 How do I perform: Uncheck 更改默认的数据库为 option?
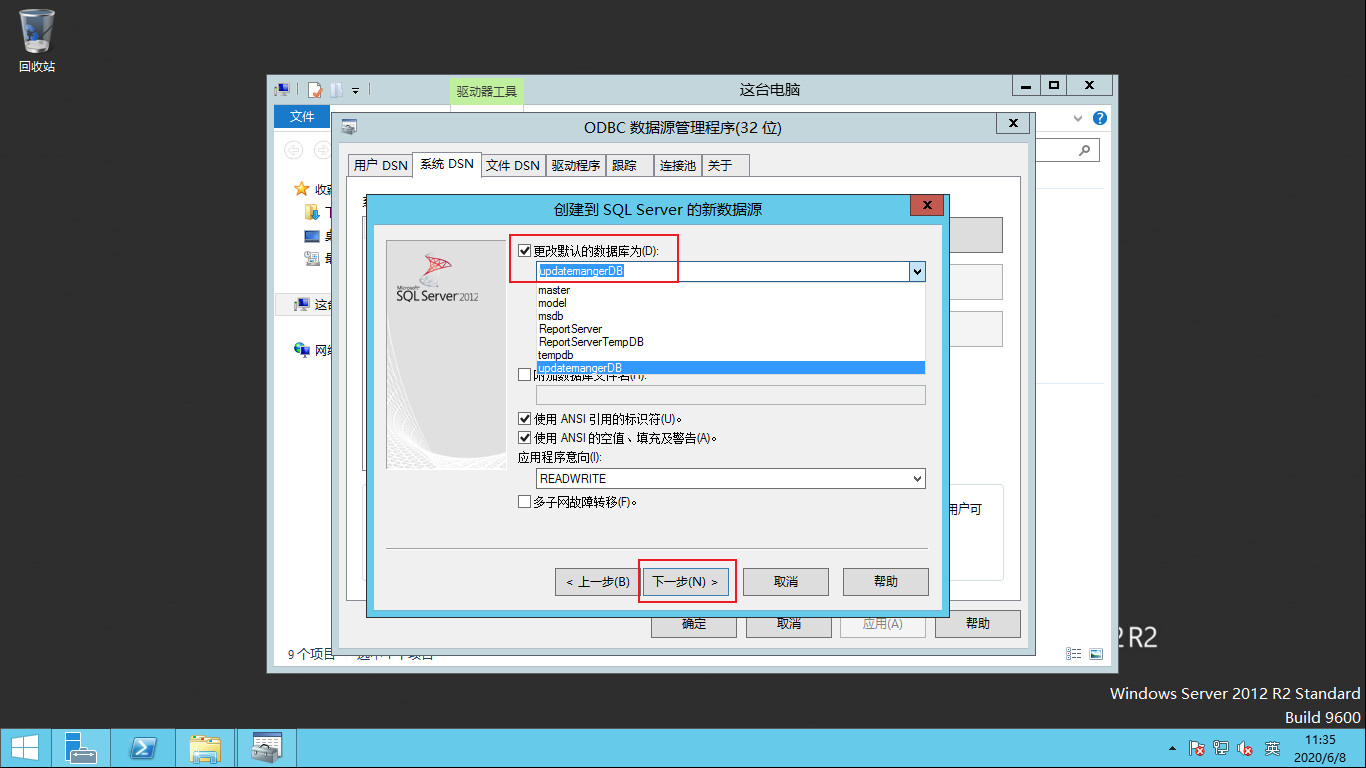coord(525,250)
